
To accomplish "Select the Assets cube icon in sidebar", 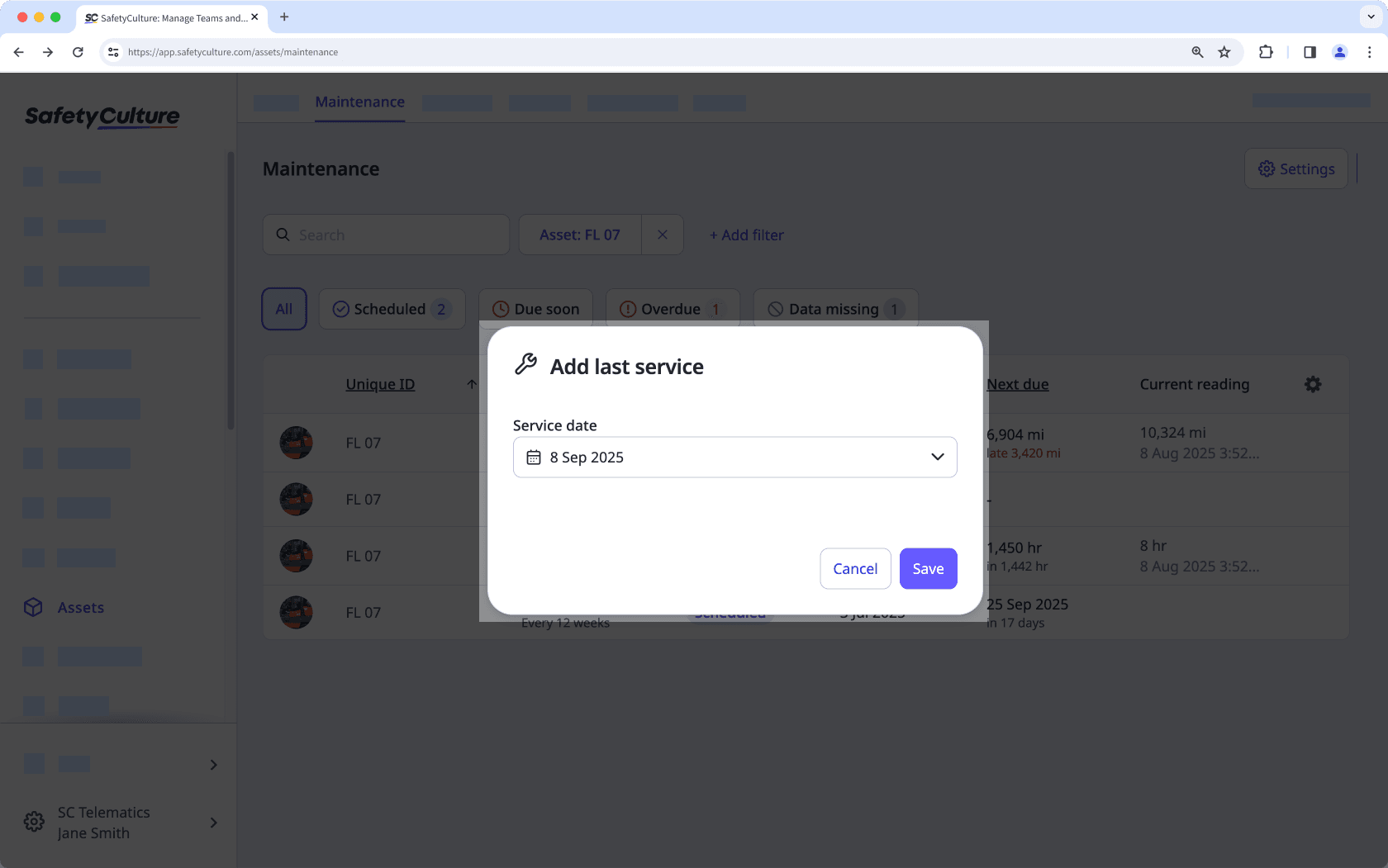I will [x=33, y=607].
